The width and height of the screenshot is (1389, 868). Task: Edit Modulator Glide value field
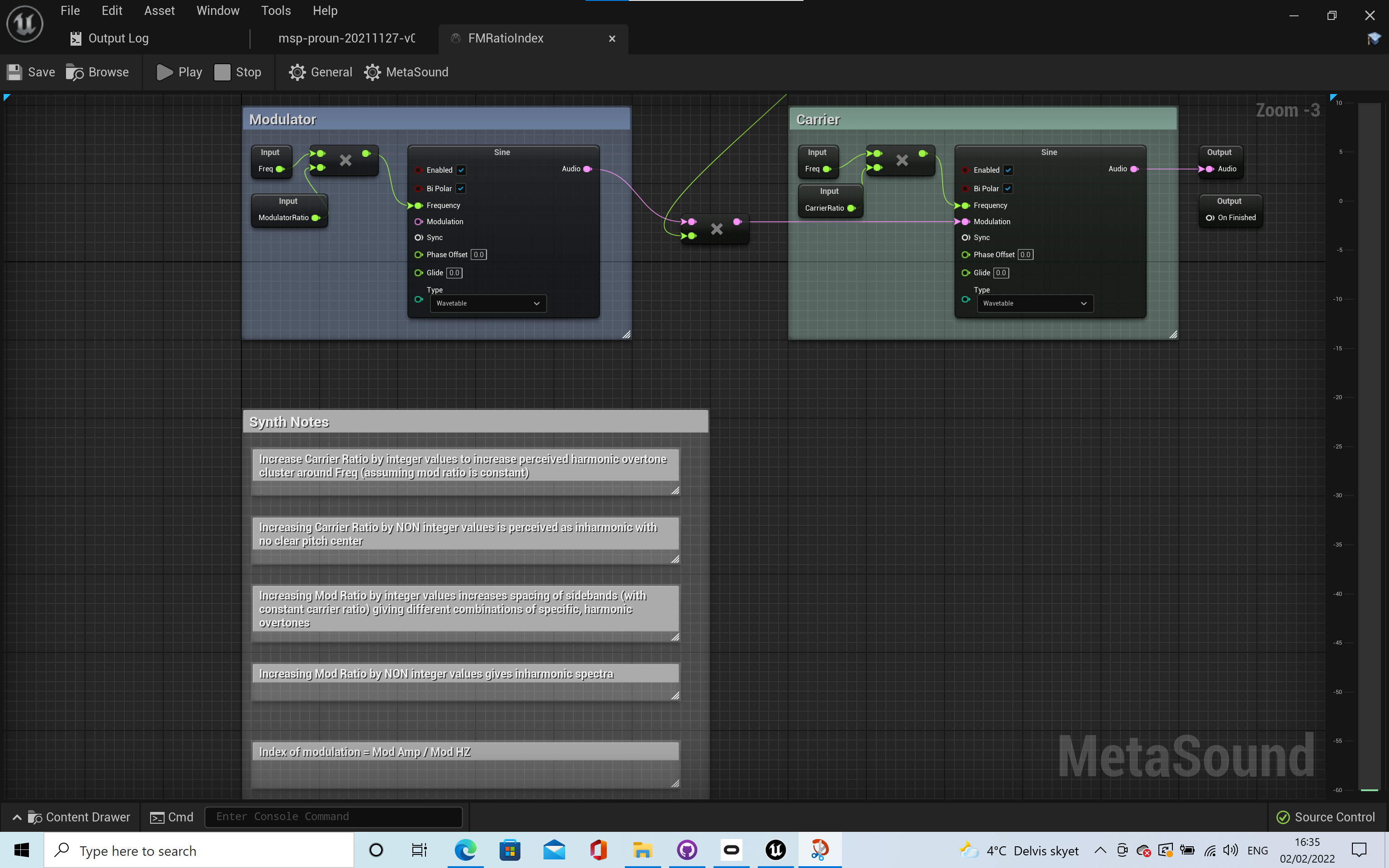coord(454,273)
